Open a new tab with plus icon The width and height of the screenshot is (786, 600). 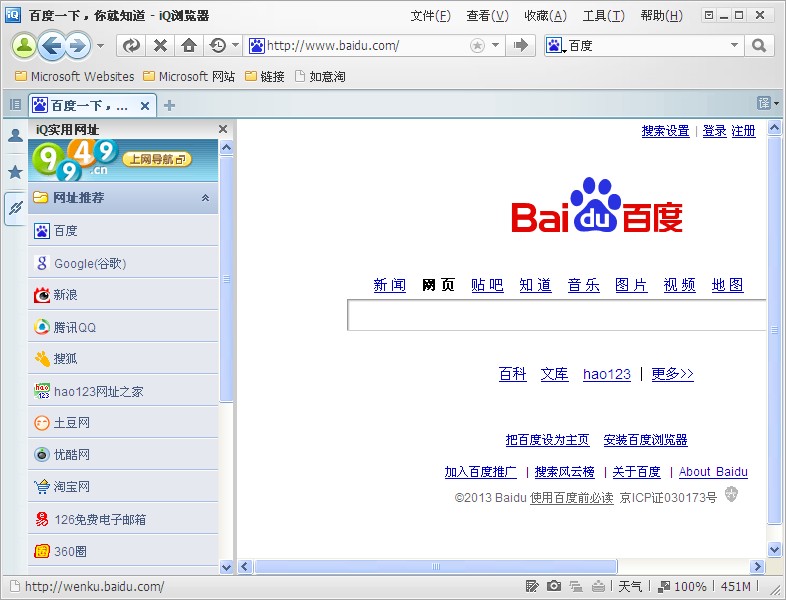click(169, 105)
